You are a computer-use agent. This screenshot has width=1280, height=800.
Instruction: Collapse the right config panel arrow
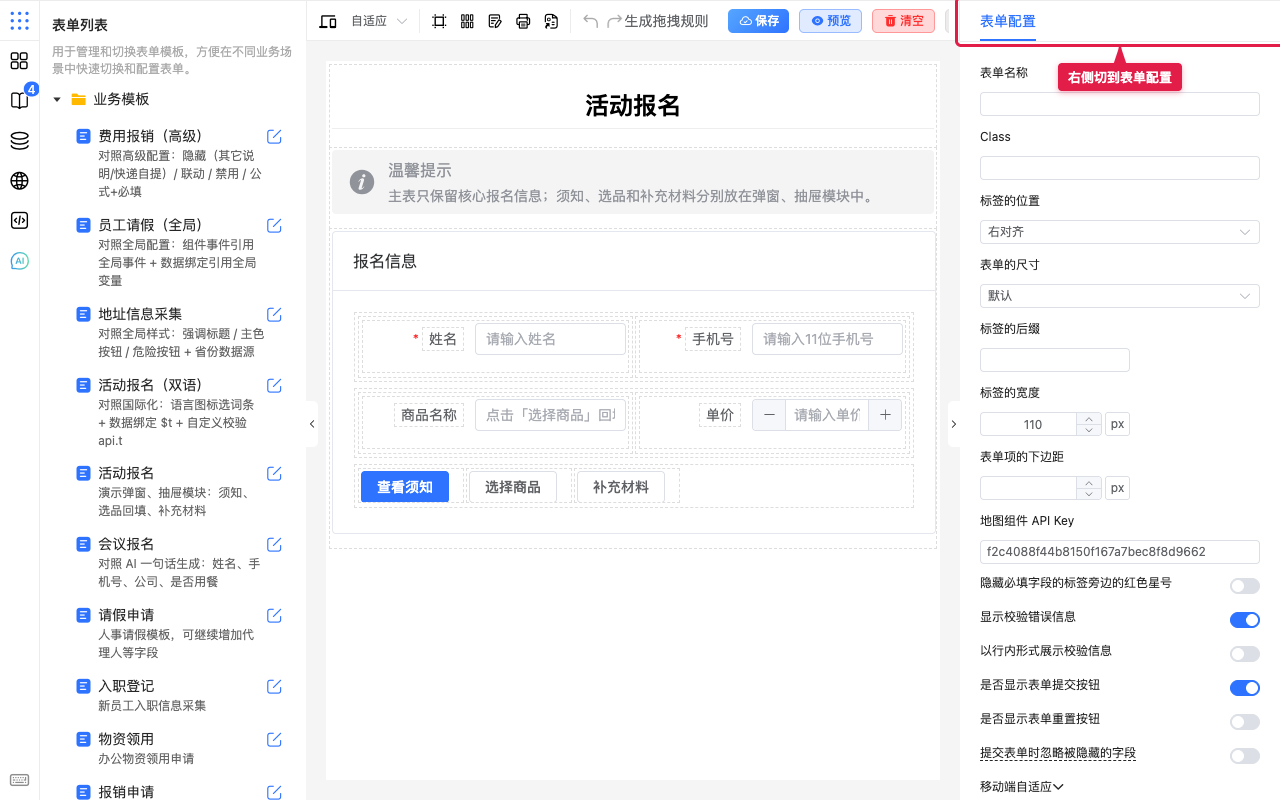[x=953, y=424]
